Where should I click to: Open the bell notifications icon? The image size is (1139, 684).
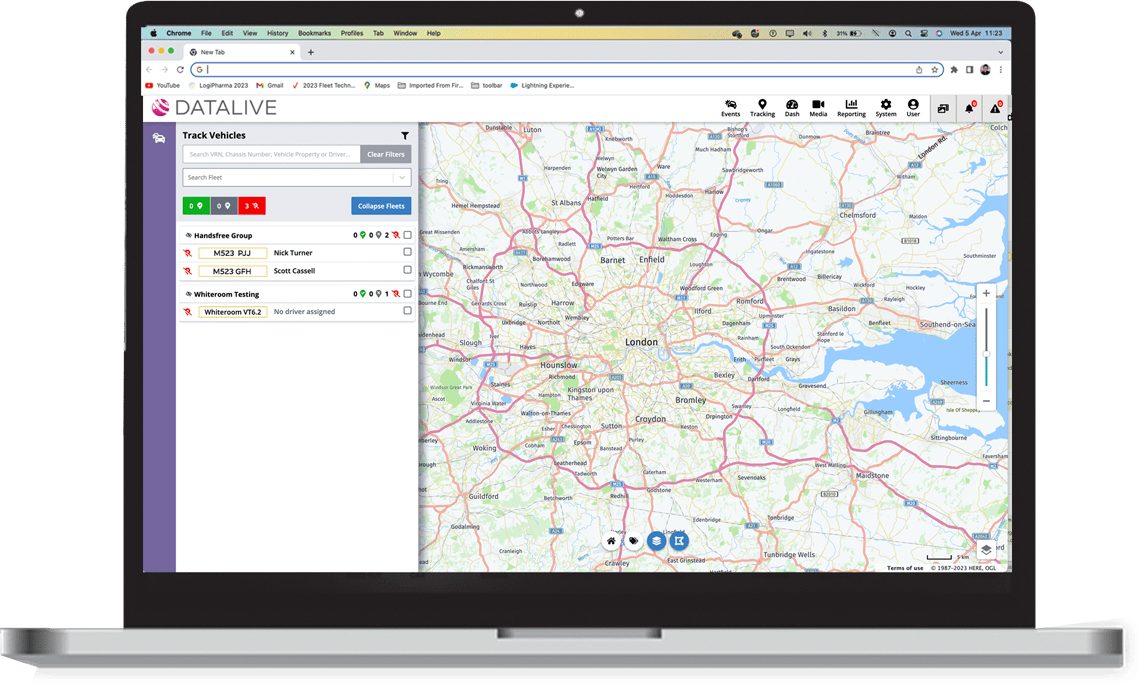click(969, 108)
